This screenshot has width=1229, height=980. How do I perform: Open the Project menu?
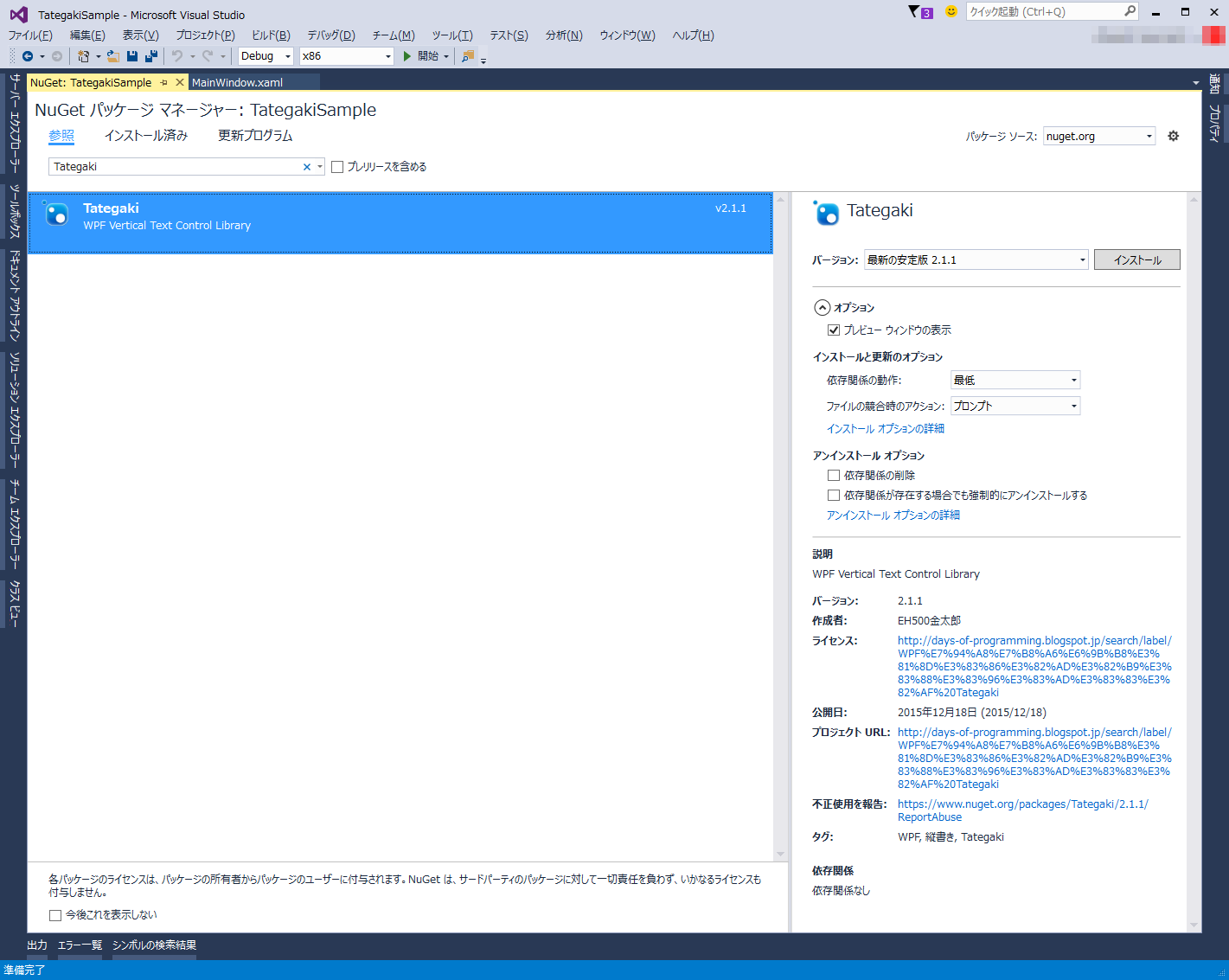[205, 35]
